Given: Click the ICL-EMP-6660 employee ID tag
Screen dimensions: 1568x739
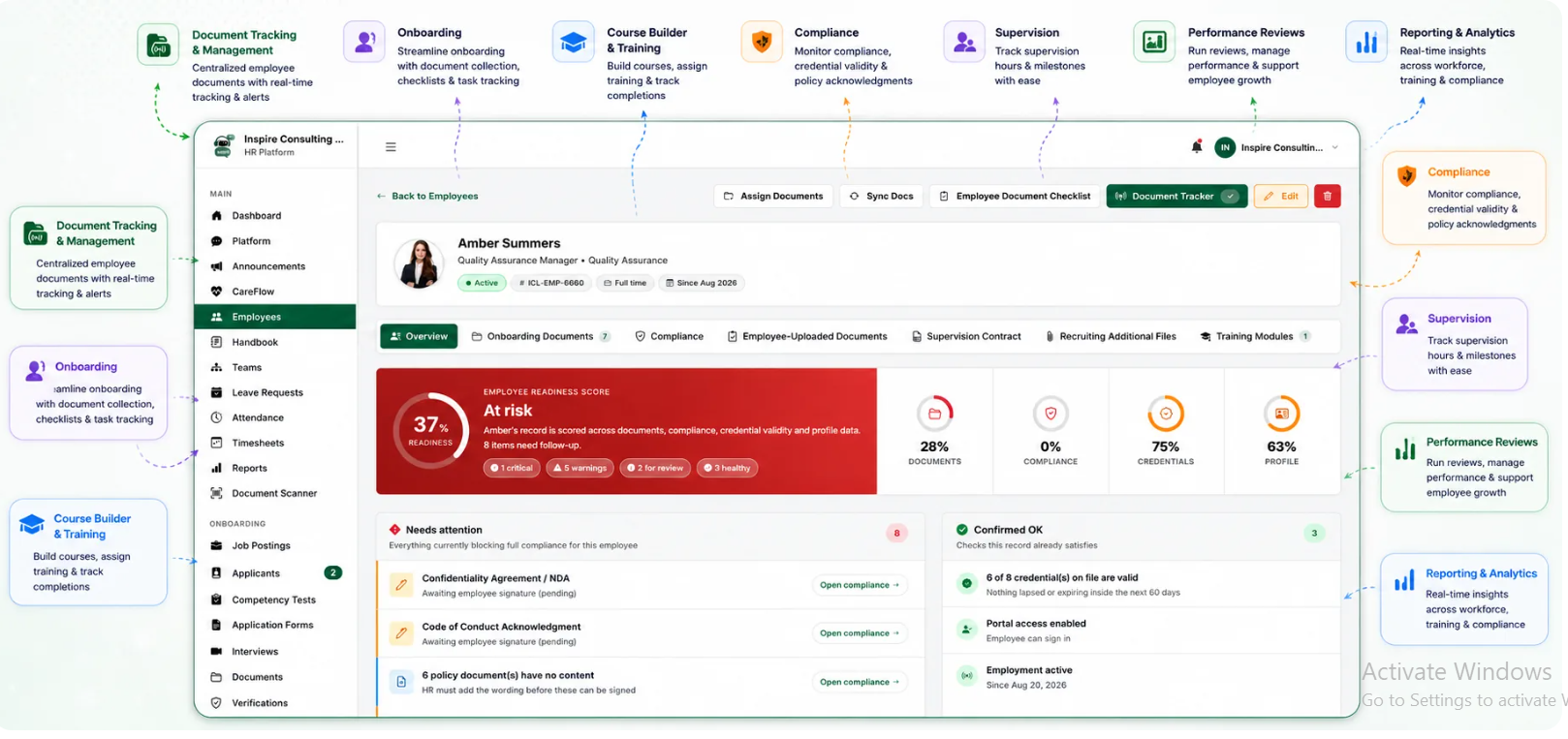Looking at the screenshot, I should (551, 283).
